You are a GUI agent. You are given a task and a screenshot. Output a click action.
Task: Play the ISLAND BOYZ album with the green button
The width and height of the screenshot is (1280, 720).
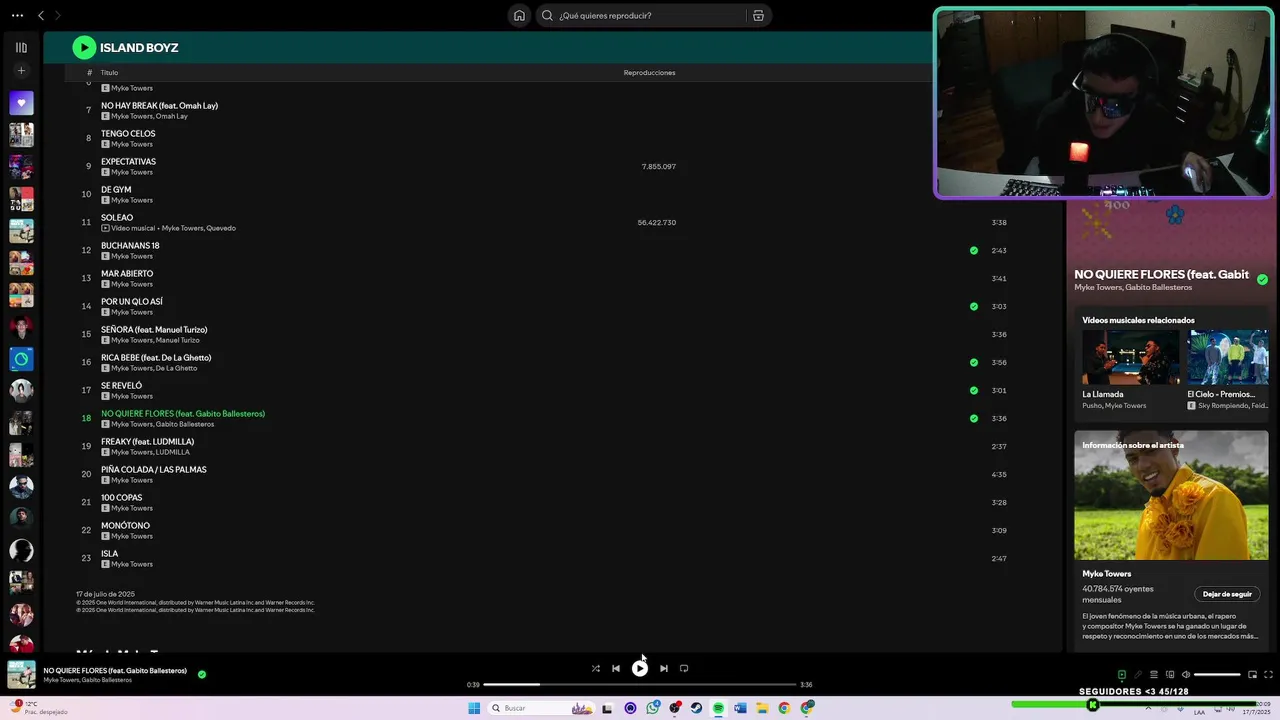click(84, 47)
